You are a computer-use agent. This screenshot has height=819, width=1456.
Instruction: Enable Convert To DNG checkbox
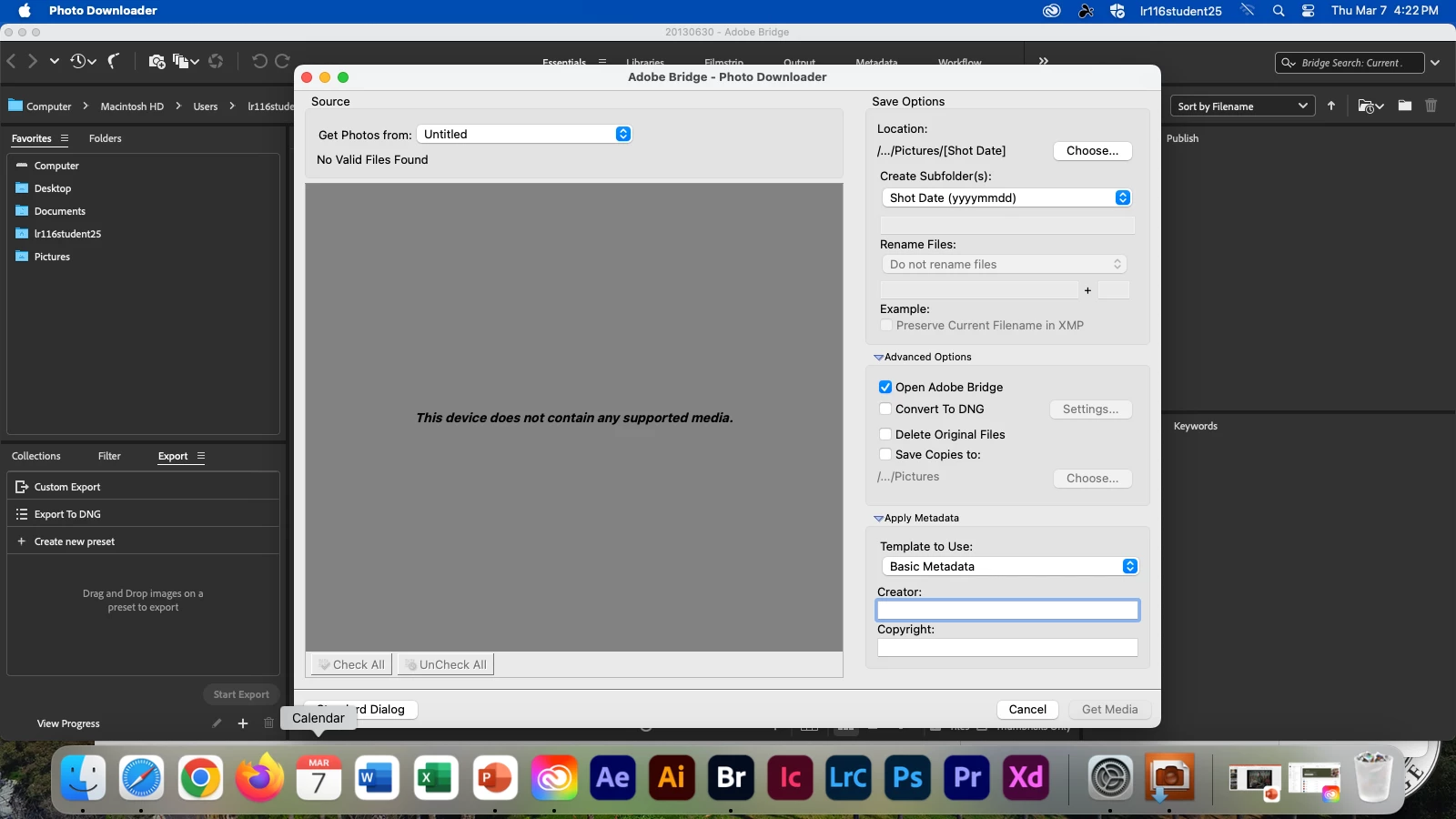pyautogui.click(x=885, y=409)
